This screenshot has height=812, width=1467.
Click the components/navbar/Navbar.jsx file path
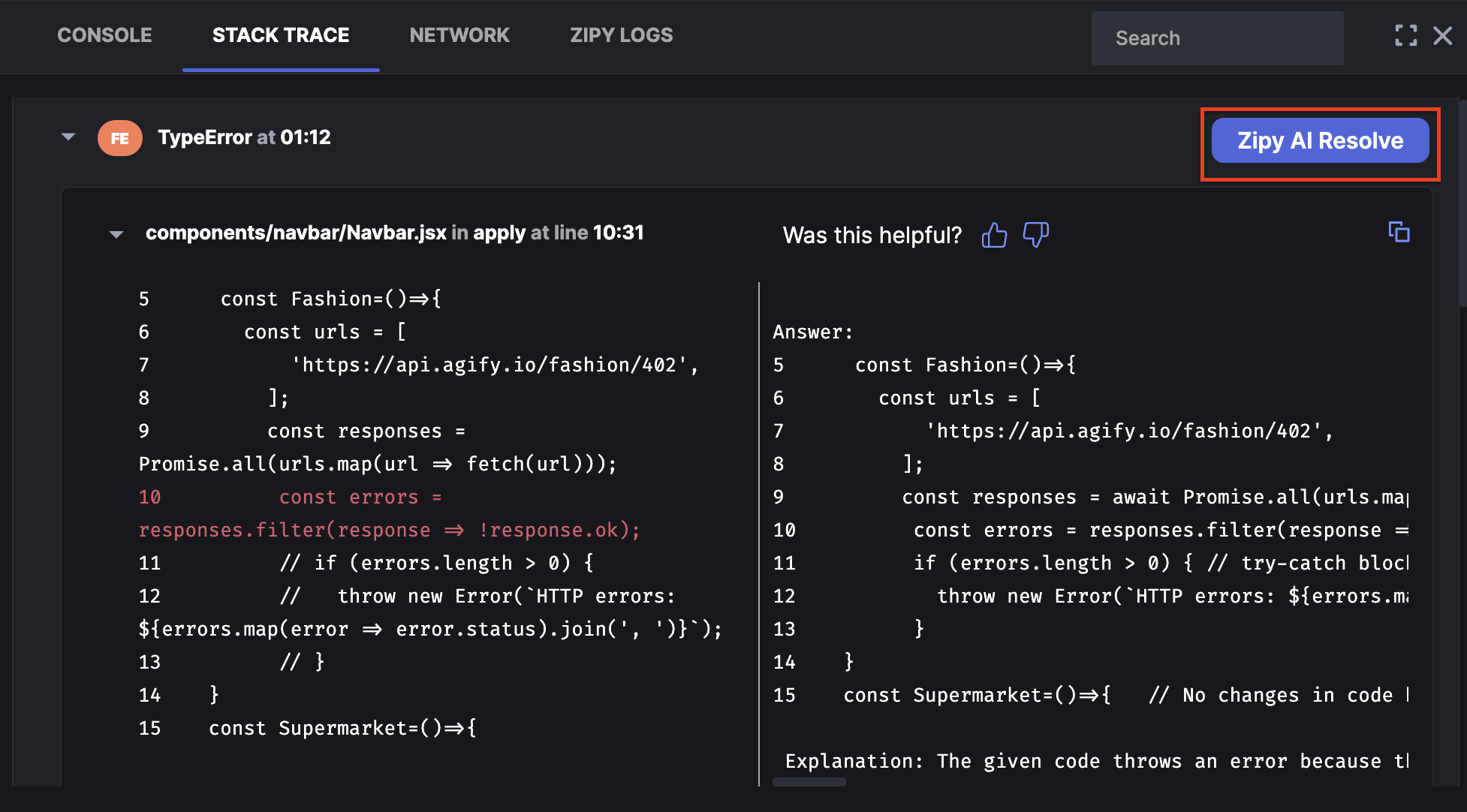pyautogui.click(x=296, y=233)
